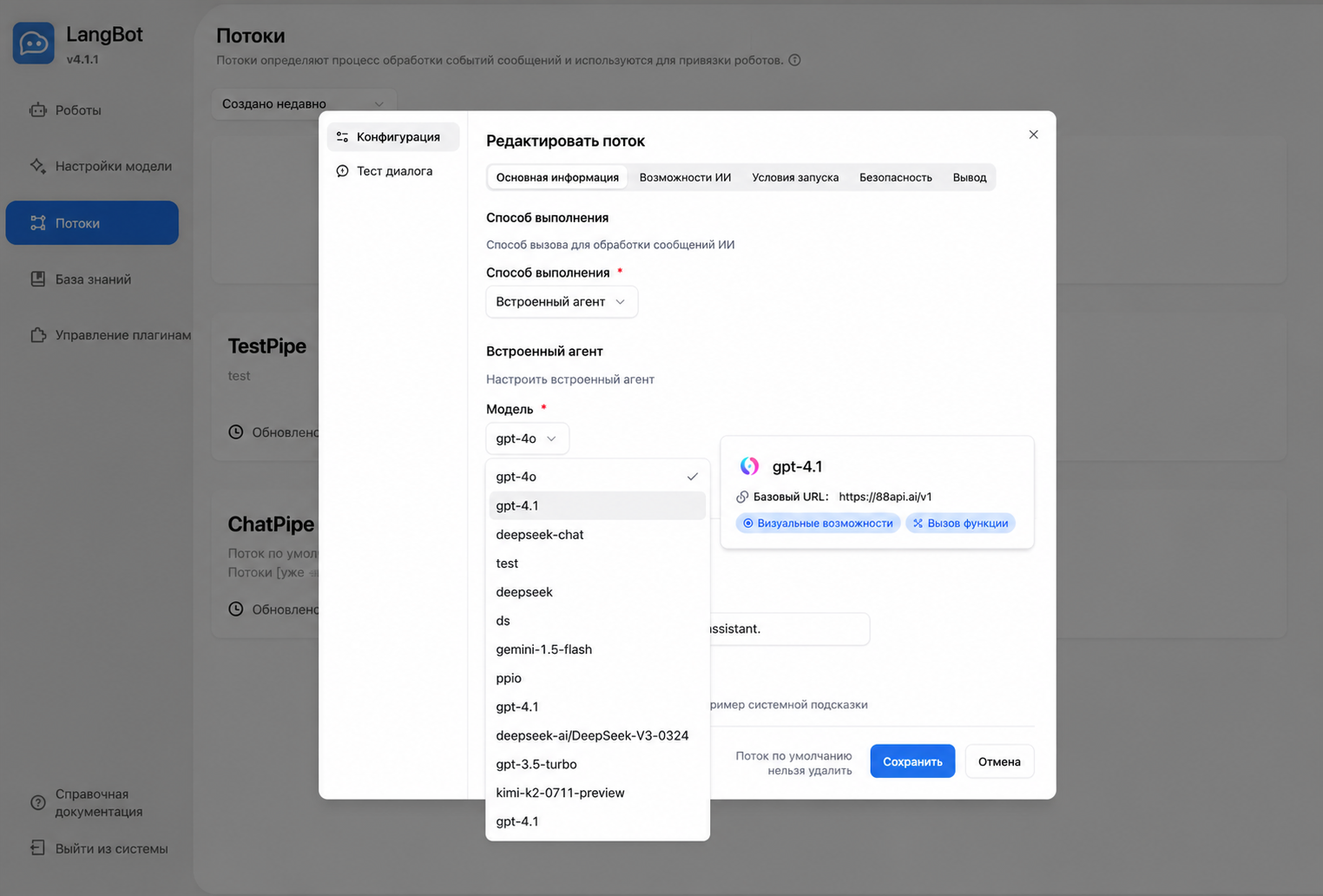Click the Отмена button
Screen dimensions: 1323x896
(x=999, y=761)
